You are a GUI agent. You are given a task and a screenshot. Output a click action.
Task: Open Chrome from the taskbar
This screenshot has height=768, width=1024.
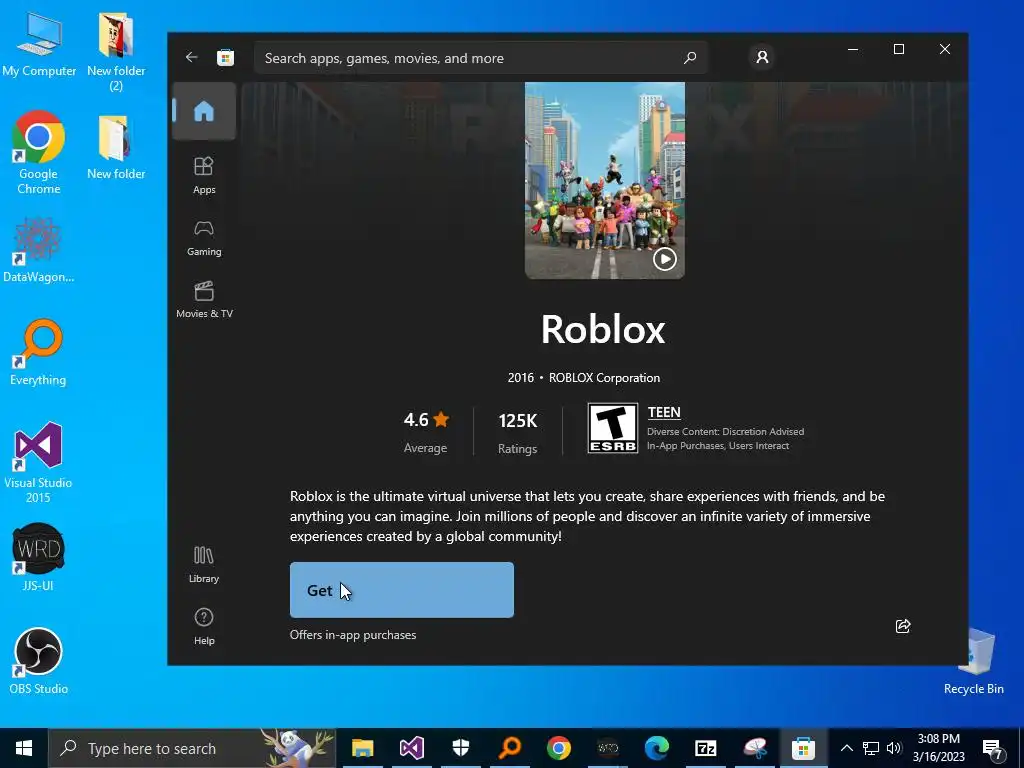tap(559, 748)
